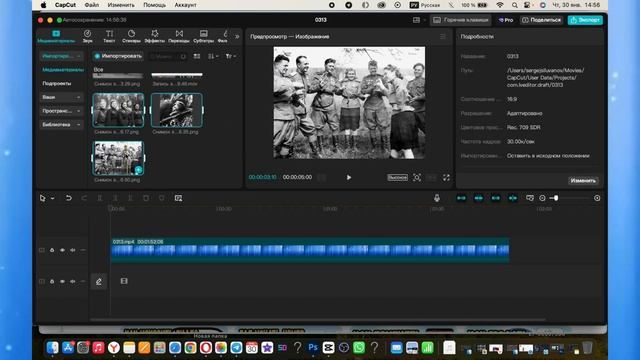Expand the Ваши sidebar section
This screenshot has width=640, height=360.
click(x=61, y=97)
